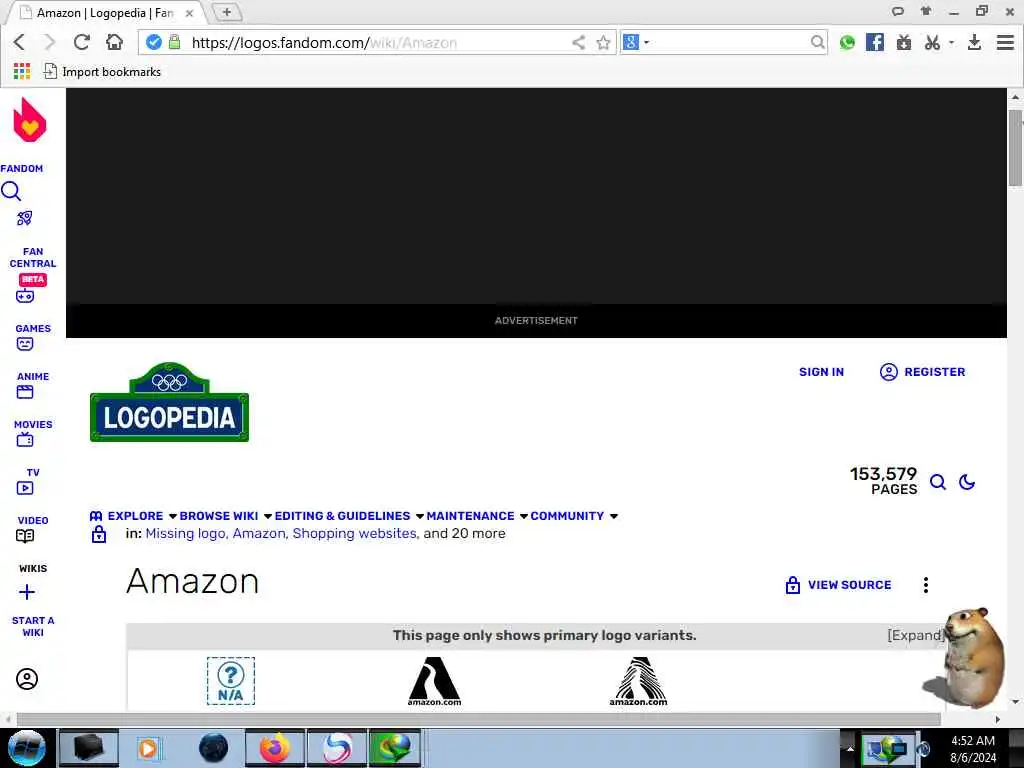1024x768 pixels.
Task: Open the N/A placeholder logo thumbnail
Action: point(231,681)
